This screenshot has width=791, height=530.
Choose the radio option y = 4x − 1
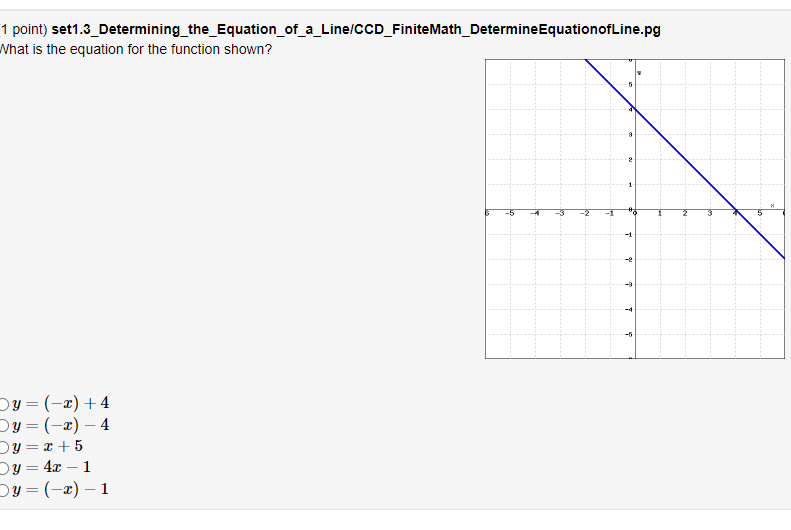point(3,468)
